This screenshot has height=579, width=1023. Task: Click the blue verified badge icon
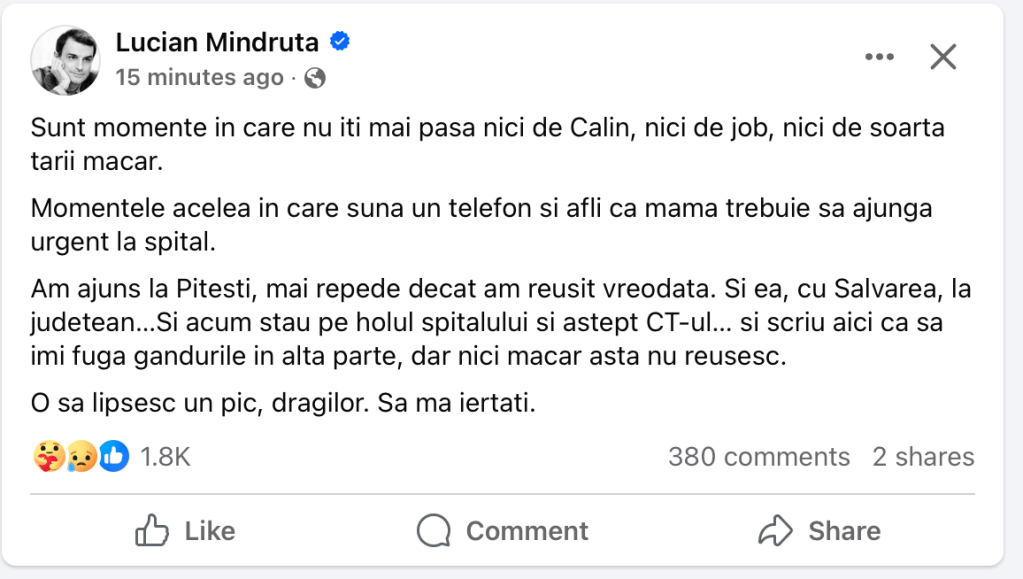[x=340, y=42]
